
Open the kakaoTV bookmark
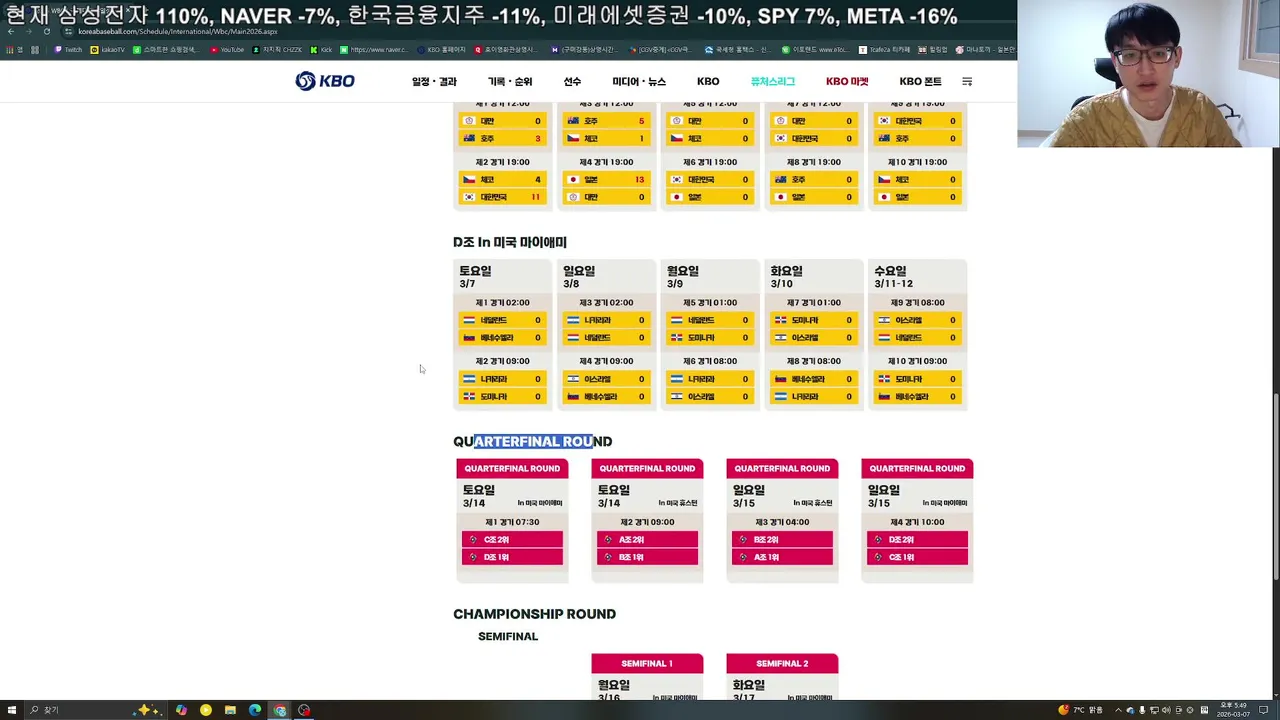(108, 49)
